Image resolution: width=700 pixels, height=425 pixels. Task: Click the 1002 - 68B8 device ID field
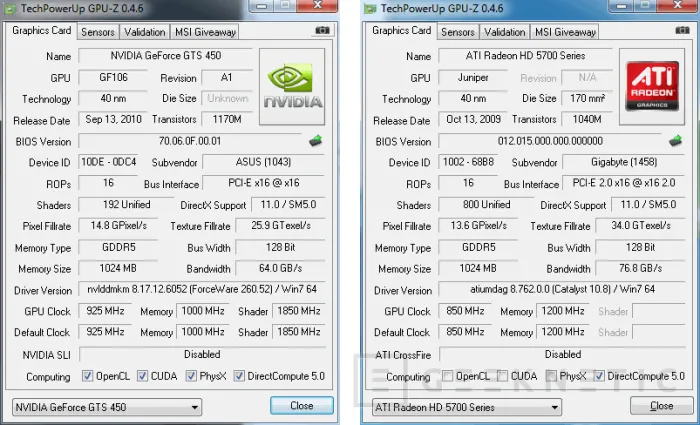pyautogui.click(x=468, y=162)
